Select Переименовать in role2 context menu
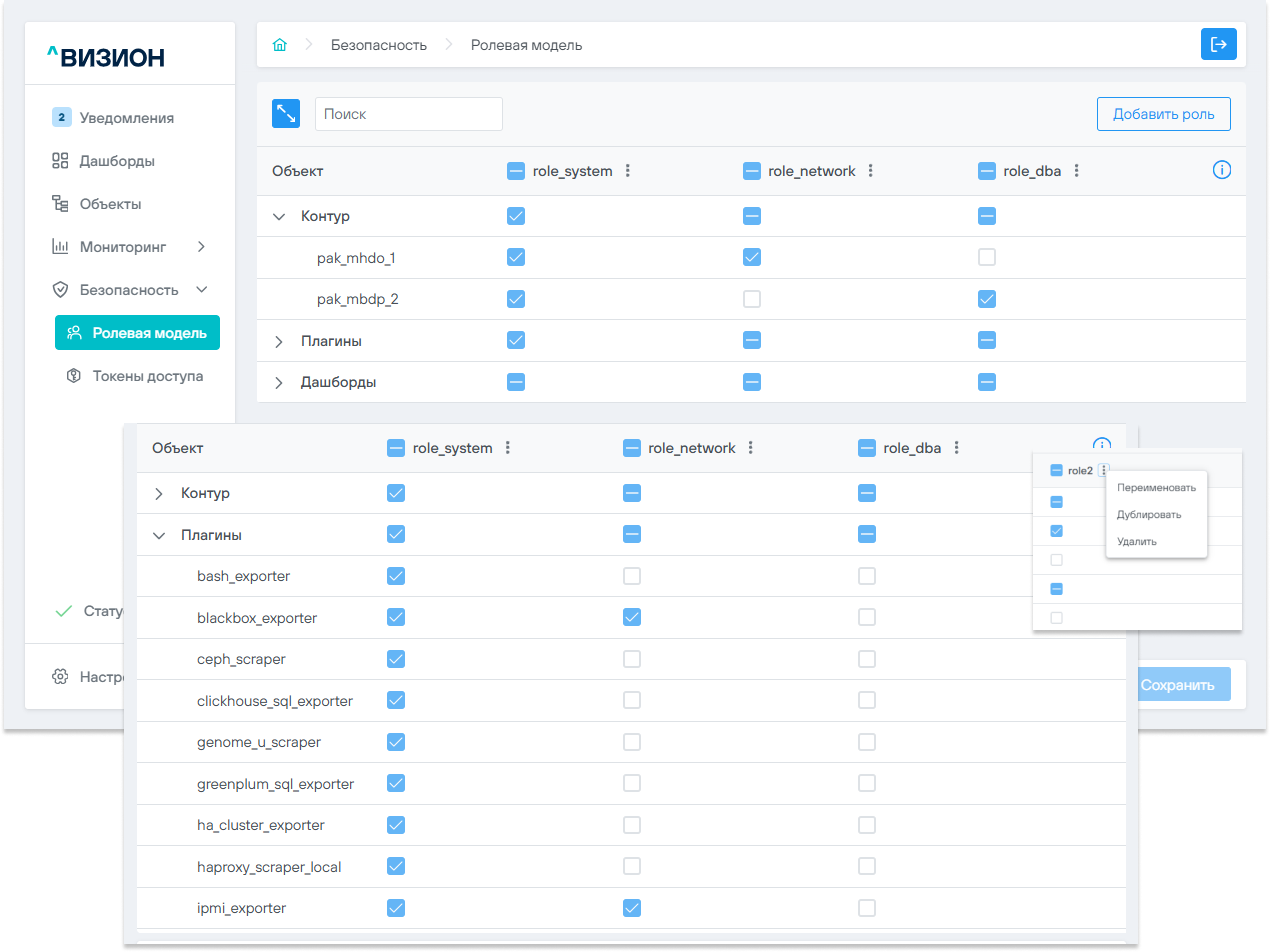This screenshot has height=952, width=1270. [x=1156, y=488]
